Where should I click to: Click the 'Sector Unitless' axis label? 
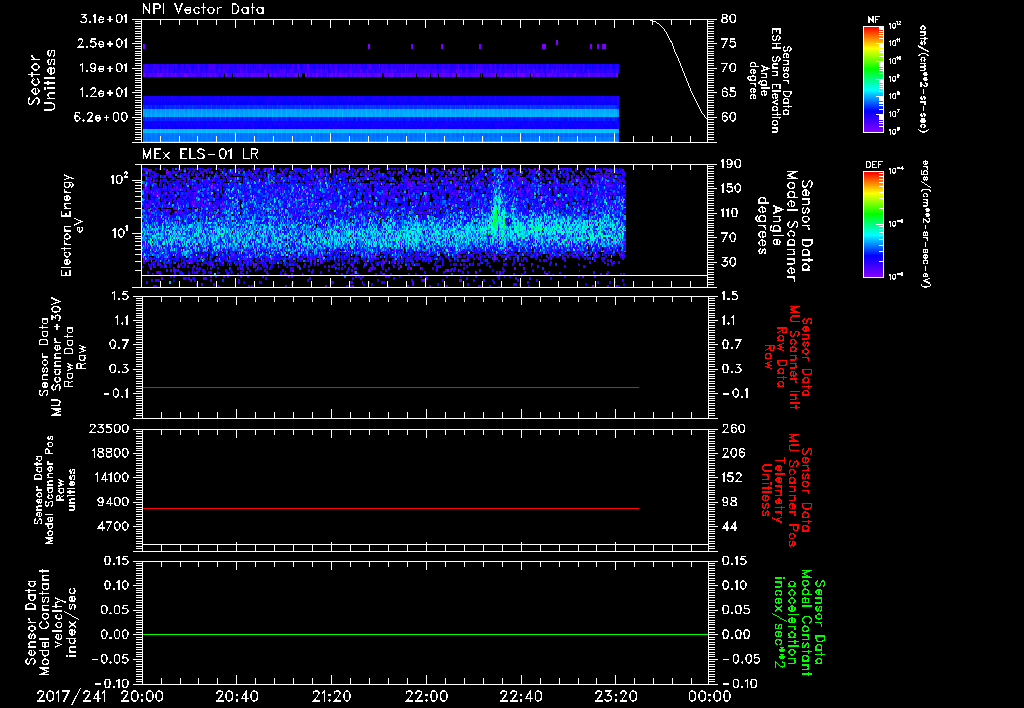42,80
